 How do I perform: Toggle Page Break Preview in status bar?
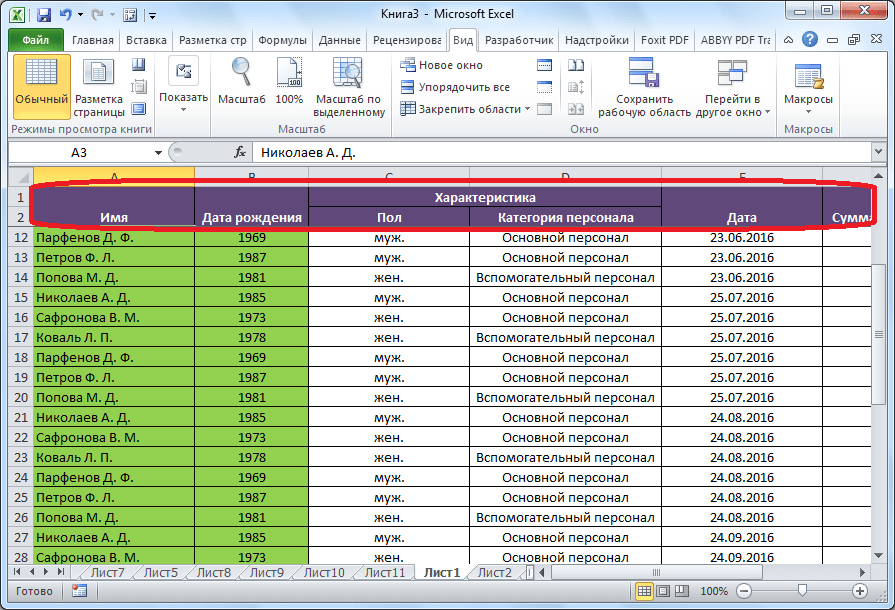coord(684,591)
